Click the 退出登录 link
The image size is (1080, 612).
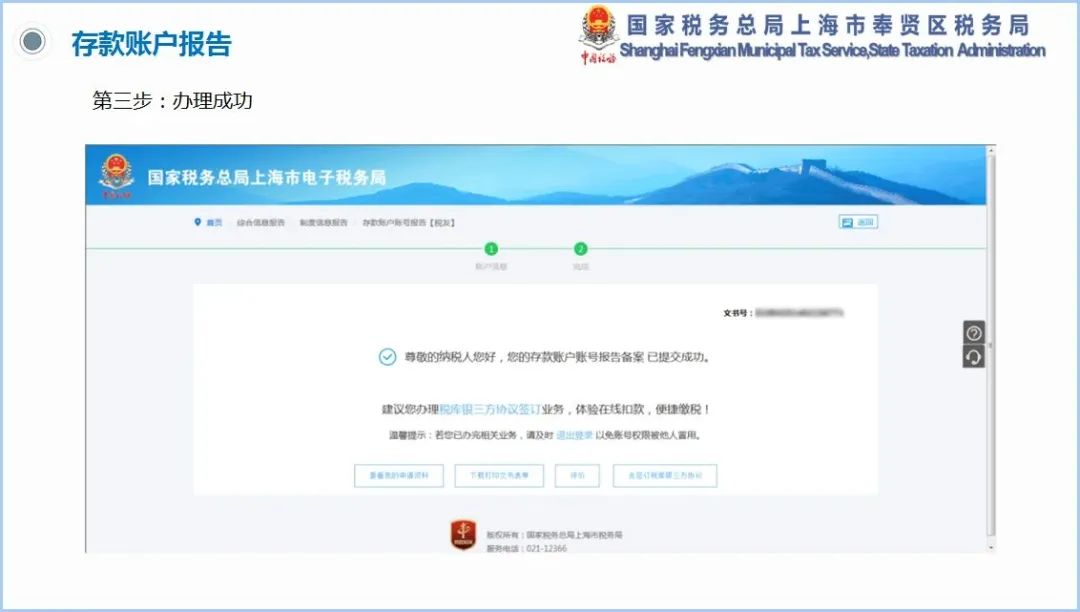point(574,435)
